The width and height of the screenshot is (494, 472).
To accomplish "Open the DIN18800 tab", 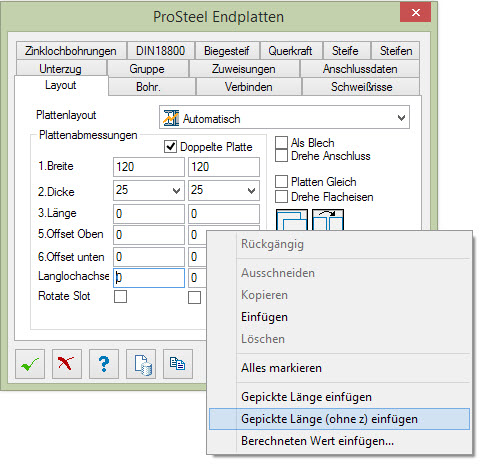I will pyautogui.click(x=160, y=51).
